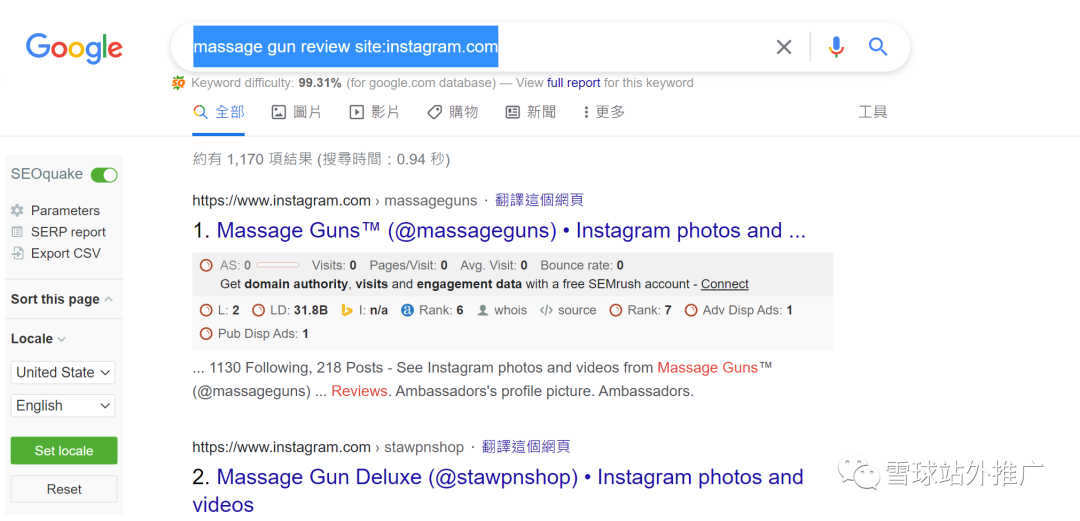The image size is (1080, 521).
Task: Click the Reset button
Action: click(x=64, y=489)
